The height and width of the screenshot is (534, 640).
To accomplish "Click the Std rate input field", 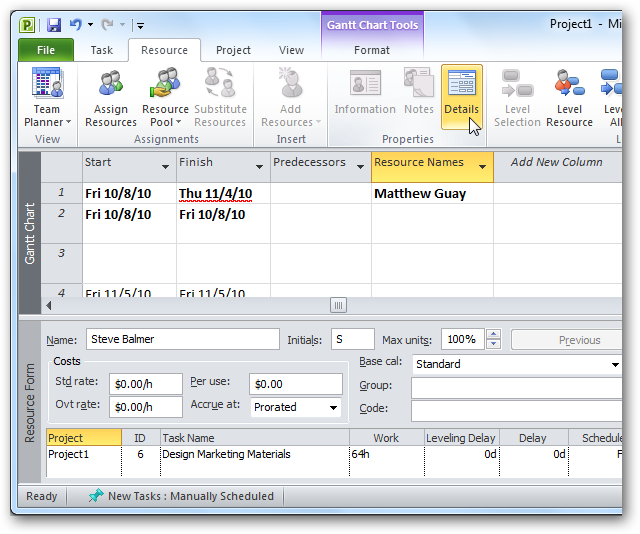I will 146,384.
